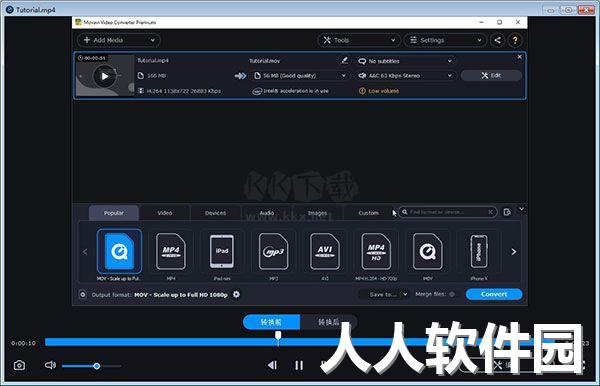Select the MP4 H.264 HD 720p preset
600x386 pixels.
[376, 255]
